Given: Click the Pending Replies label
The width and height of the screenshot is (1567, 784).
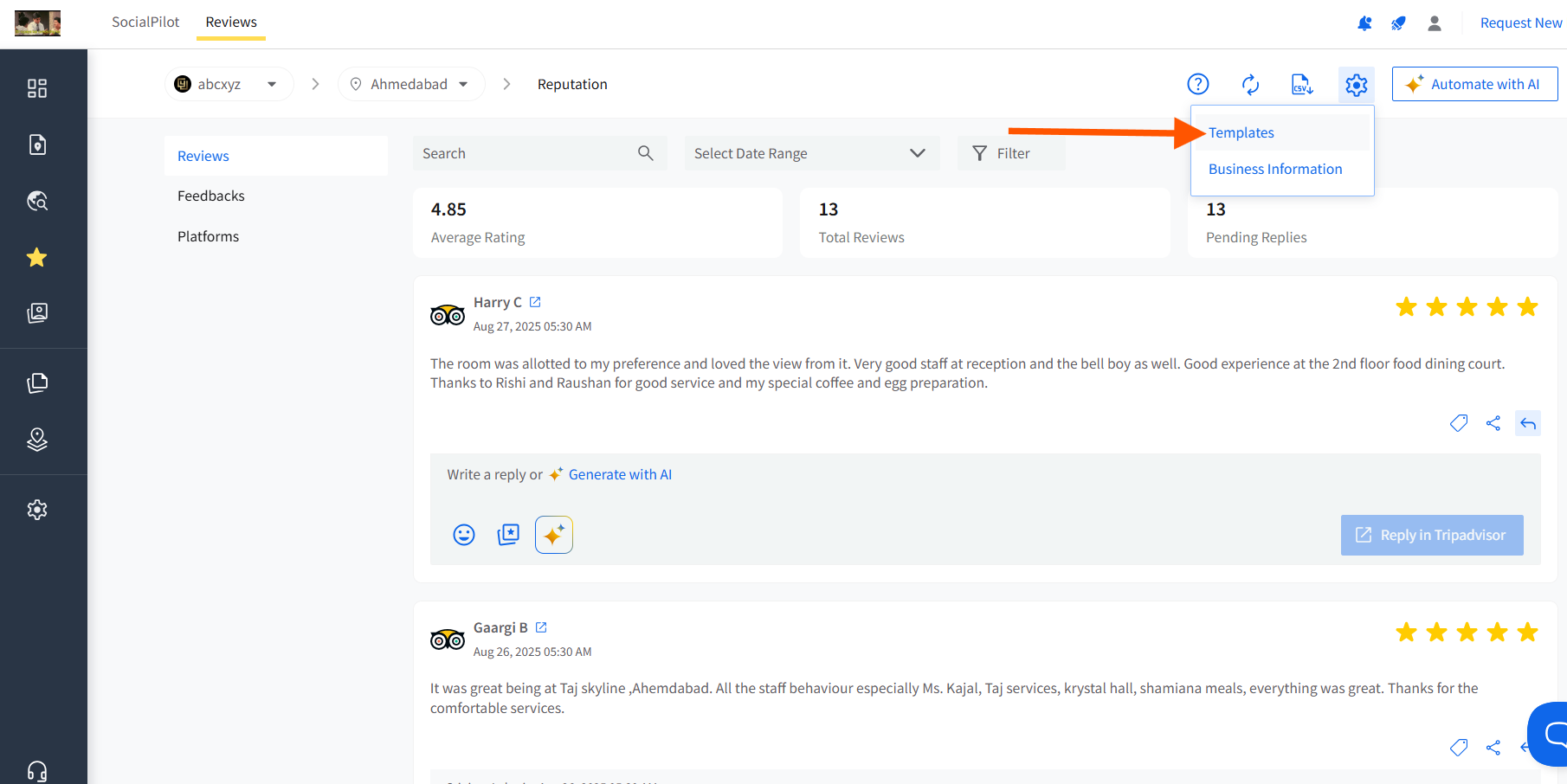Looking at the screenshot, I should tap(1256, 237).
